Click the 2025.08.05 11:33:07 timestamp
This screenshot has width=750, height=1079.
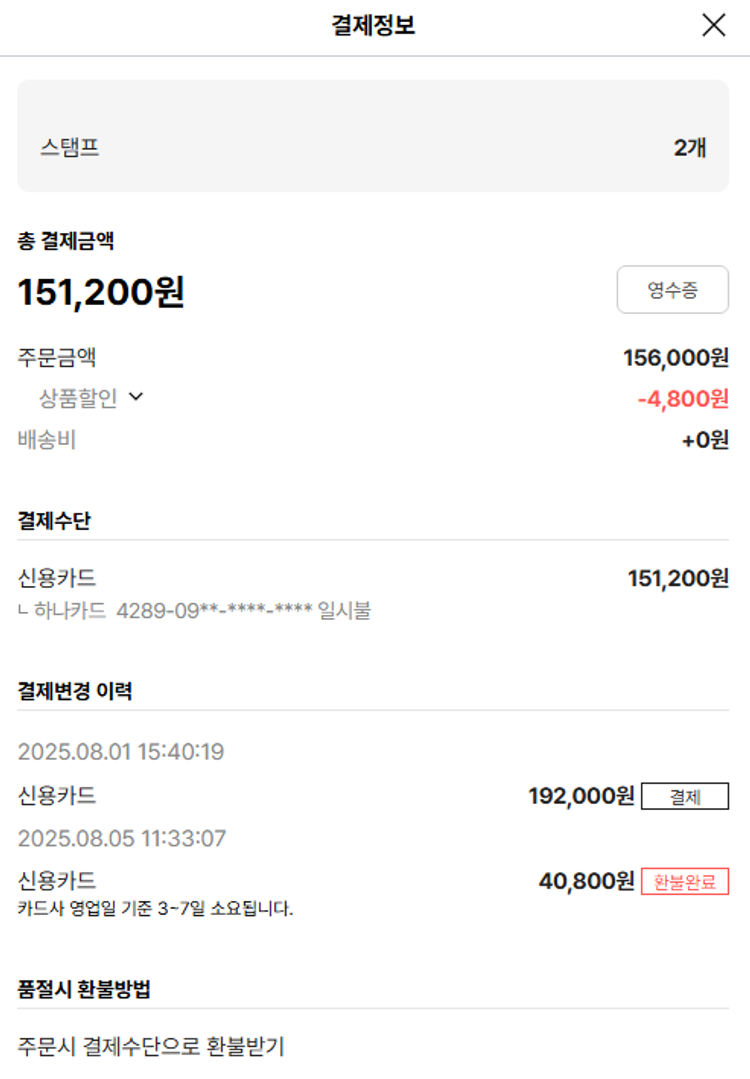(122, 838)
